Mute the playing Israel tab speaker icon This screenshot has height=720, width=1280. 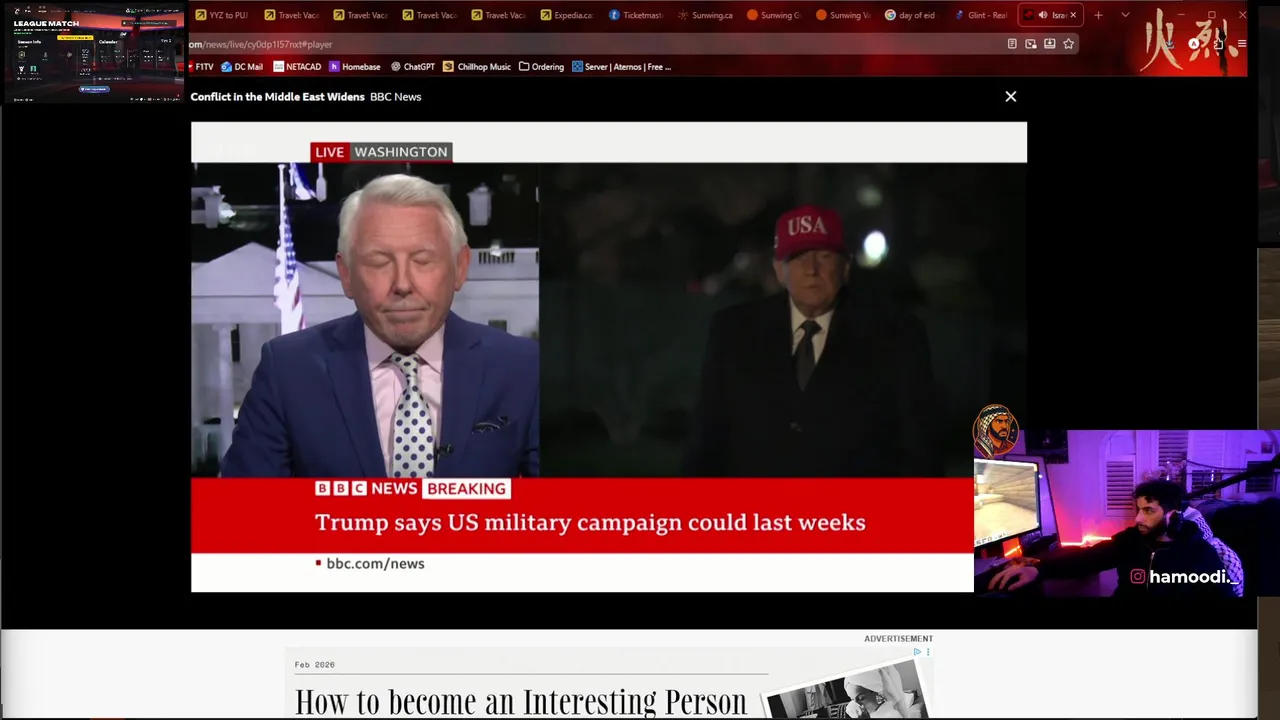(1042, 15)
